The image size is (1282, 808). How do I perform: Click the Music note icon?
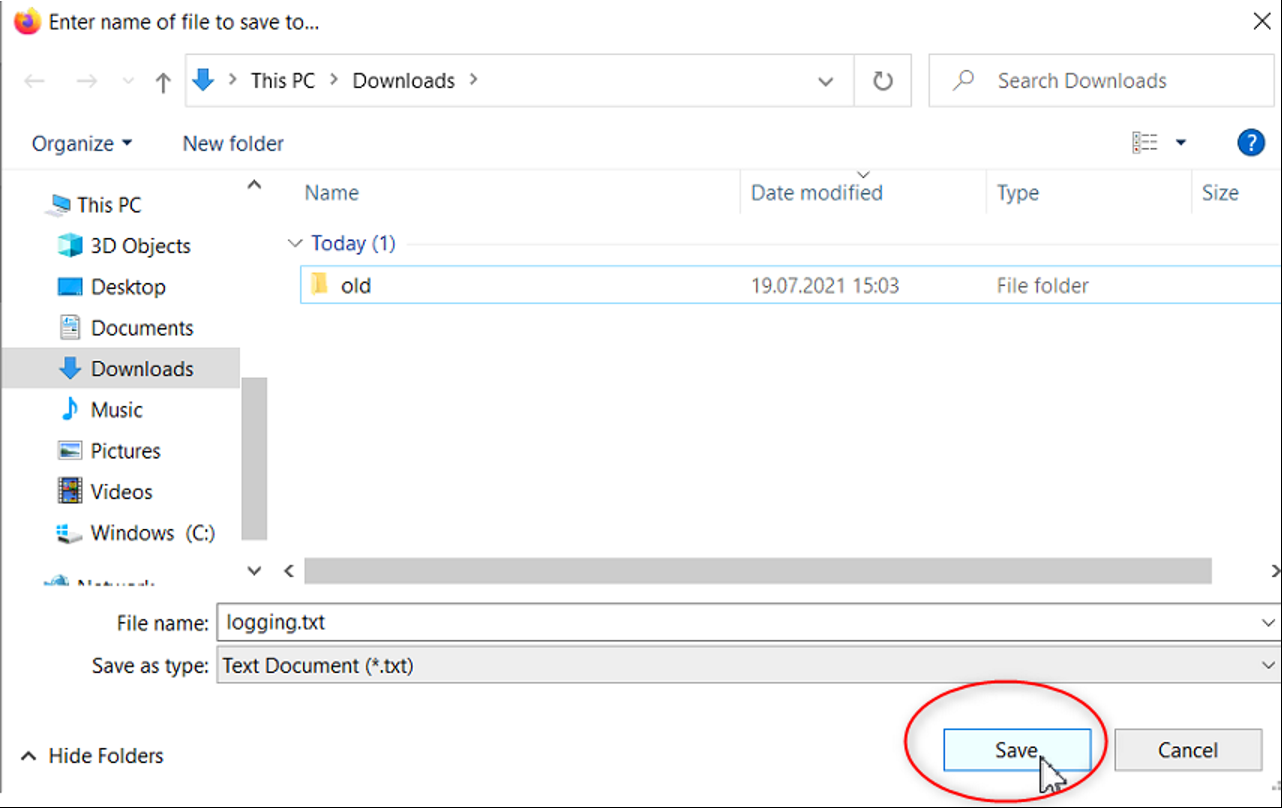[70, 409]
